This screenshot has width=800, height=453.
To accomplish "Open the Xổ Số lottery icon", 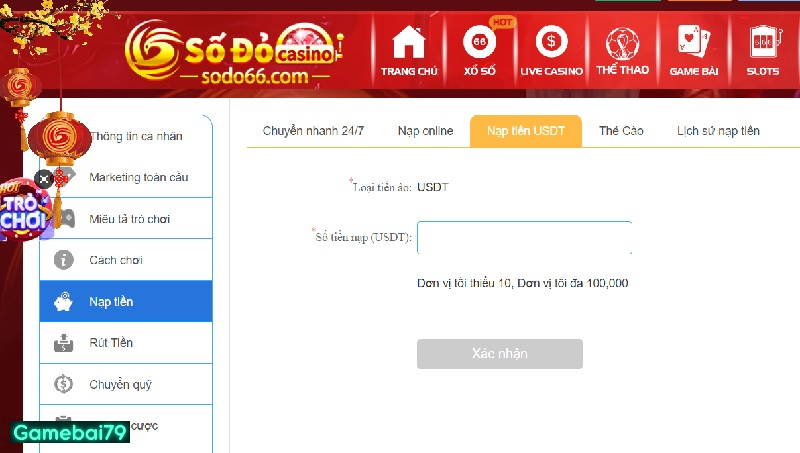I will point(479,45).
